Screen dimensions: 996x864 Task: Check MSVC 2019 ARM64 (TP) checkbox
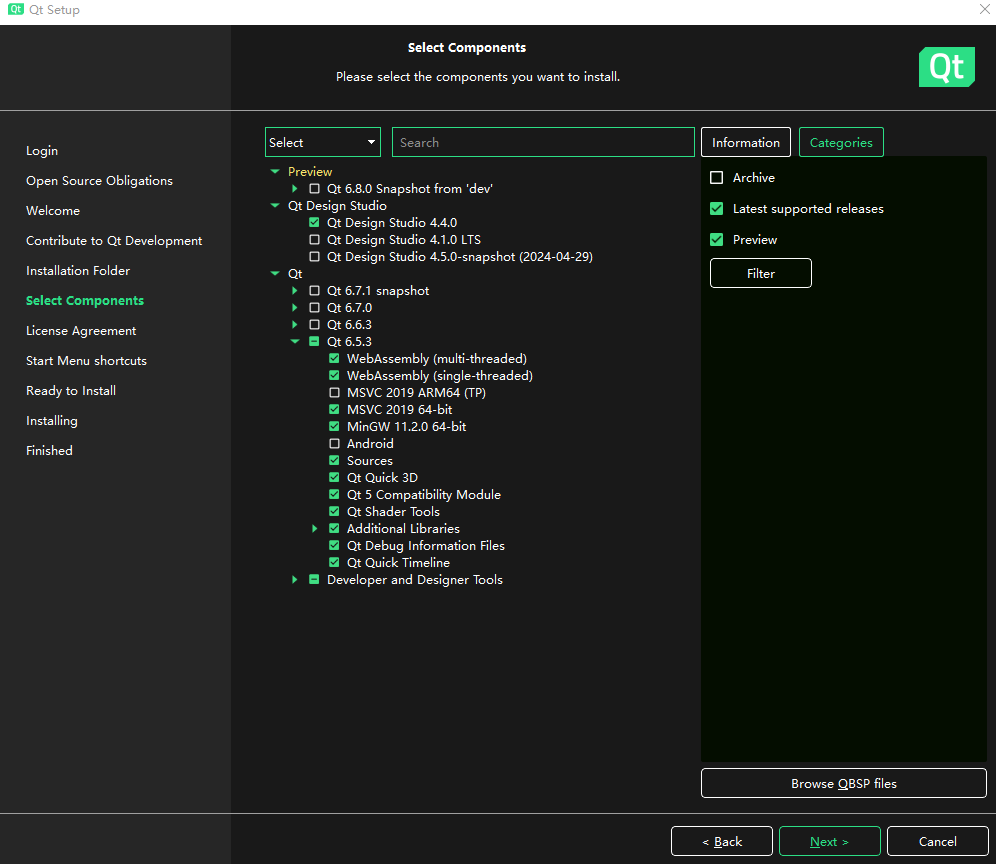pos(334,393)
